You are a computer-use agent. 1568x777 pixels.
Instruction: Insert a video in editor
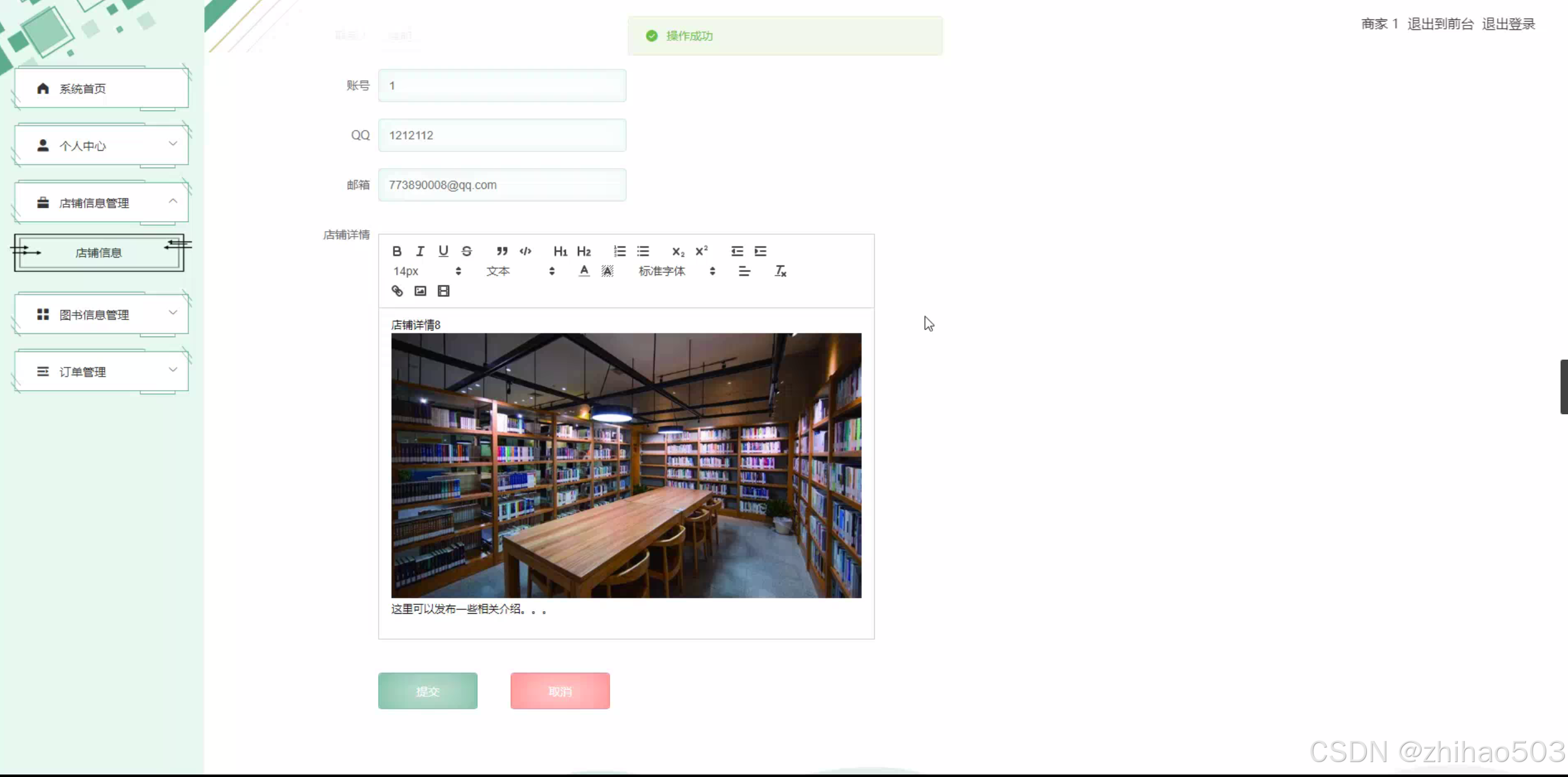tap(443, 291)
